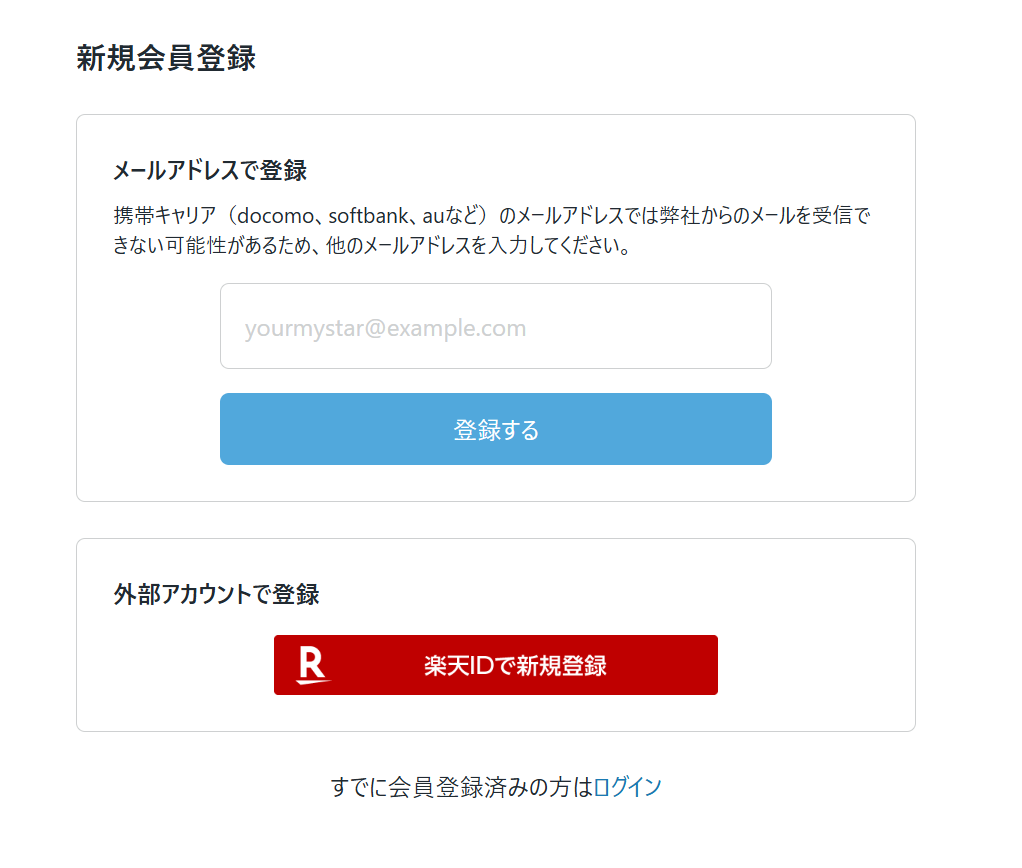The height and width of the screenshot is (868, 1022).
Task: Click the Rakuten R logo icon
Action: point(314,665)
